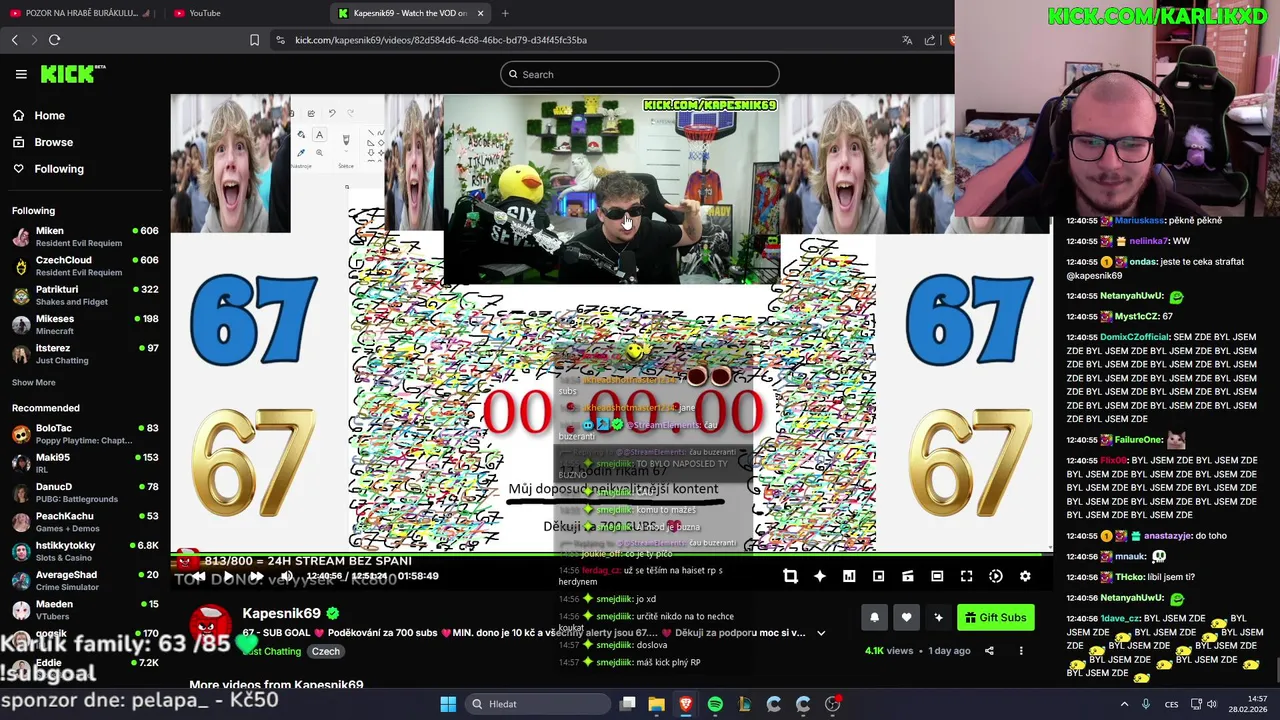This screenshot has height=720, width=1280.
Task: Click the share icon in the address bar
Action: (930, 40)
